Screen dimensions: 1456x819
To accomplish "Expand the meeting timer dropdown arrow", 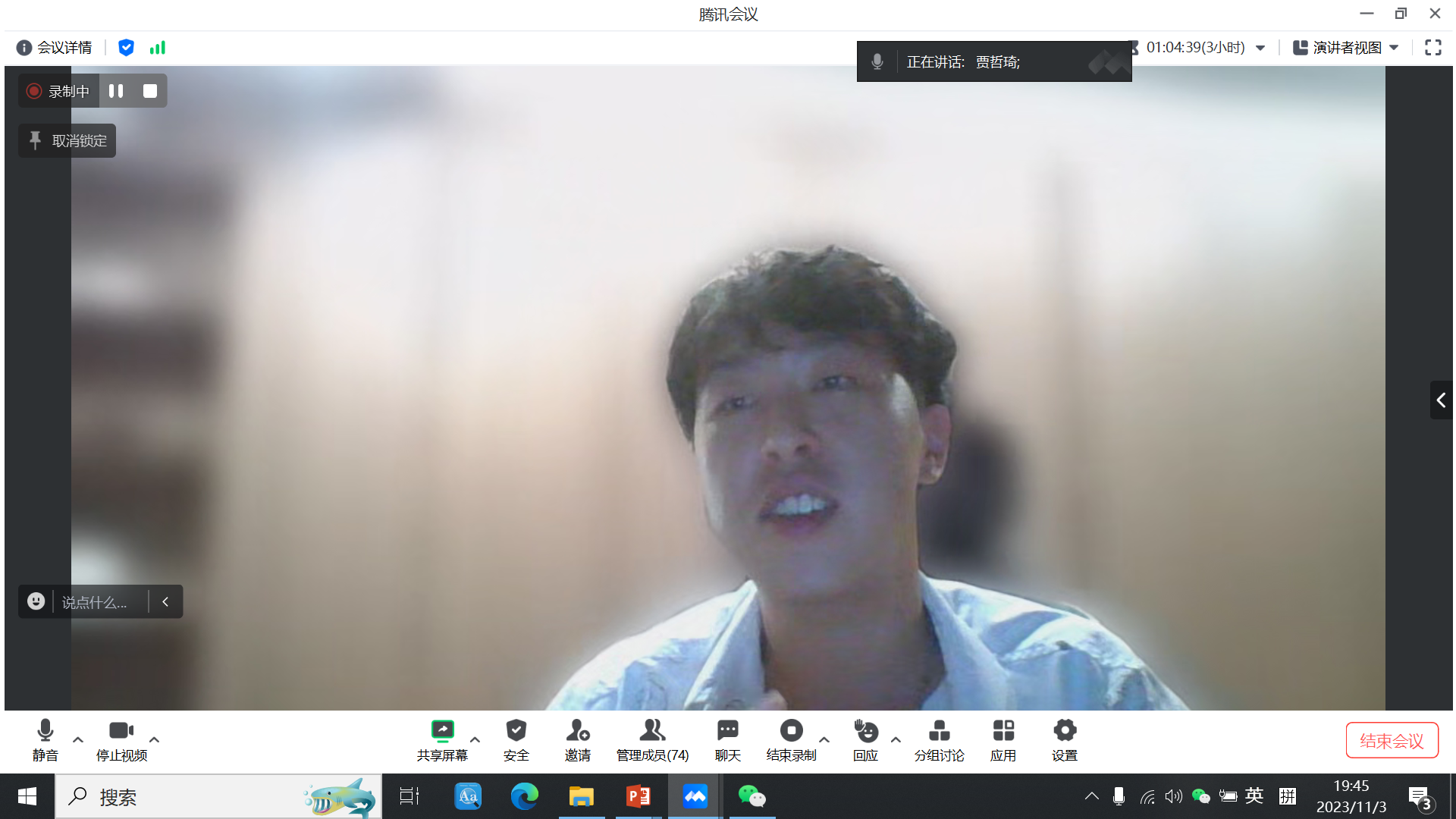I will coord(1260,48).
